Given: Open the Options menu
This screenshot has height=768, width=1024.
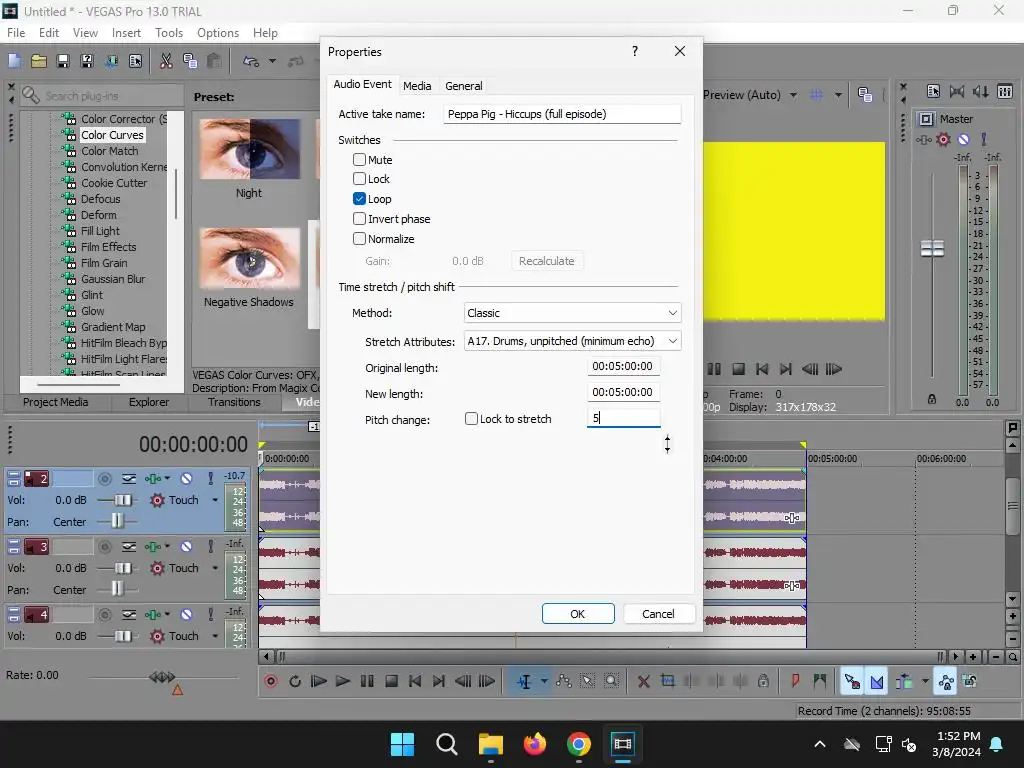Looking at the screenshot, I should point(218,33).
